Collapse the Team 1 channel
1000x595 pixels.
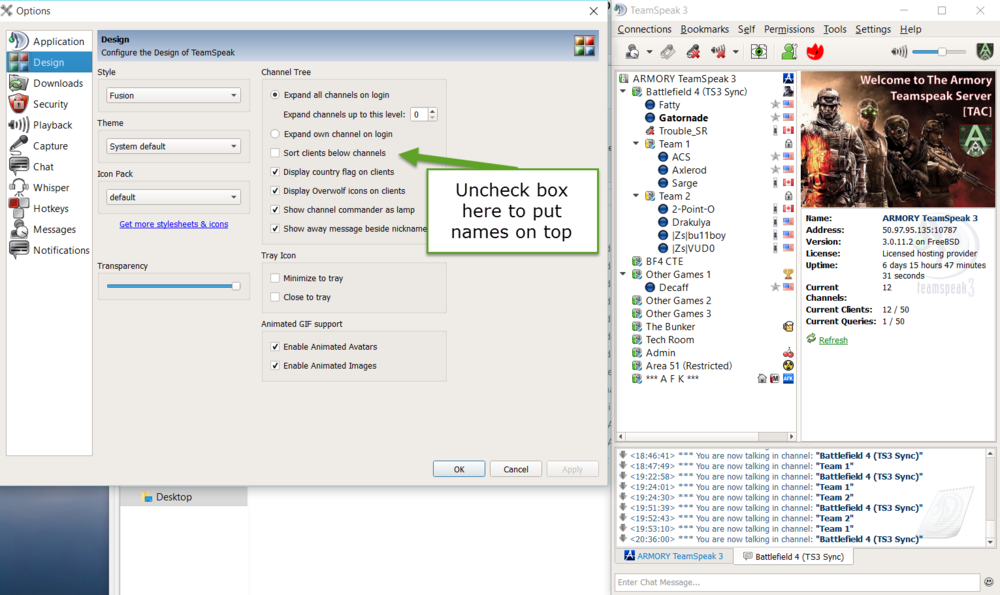(x=636, y=143)
